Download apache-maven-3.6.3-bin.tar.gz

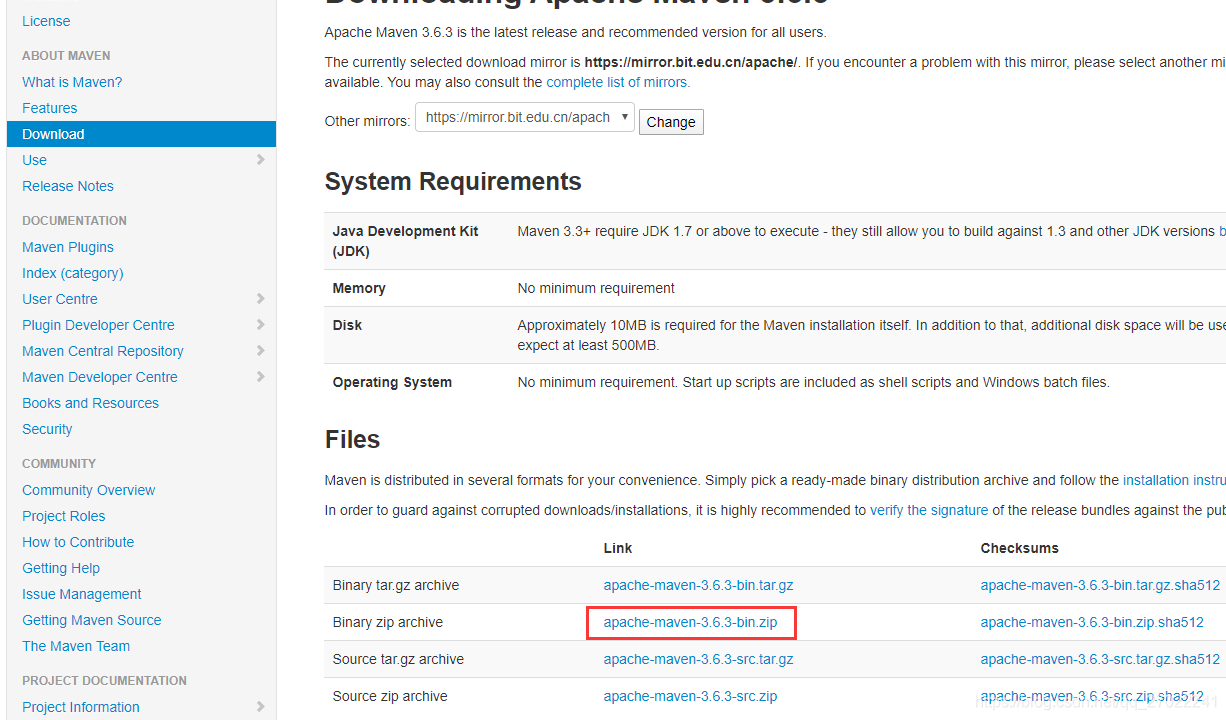click(698, 585)
